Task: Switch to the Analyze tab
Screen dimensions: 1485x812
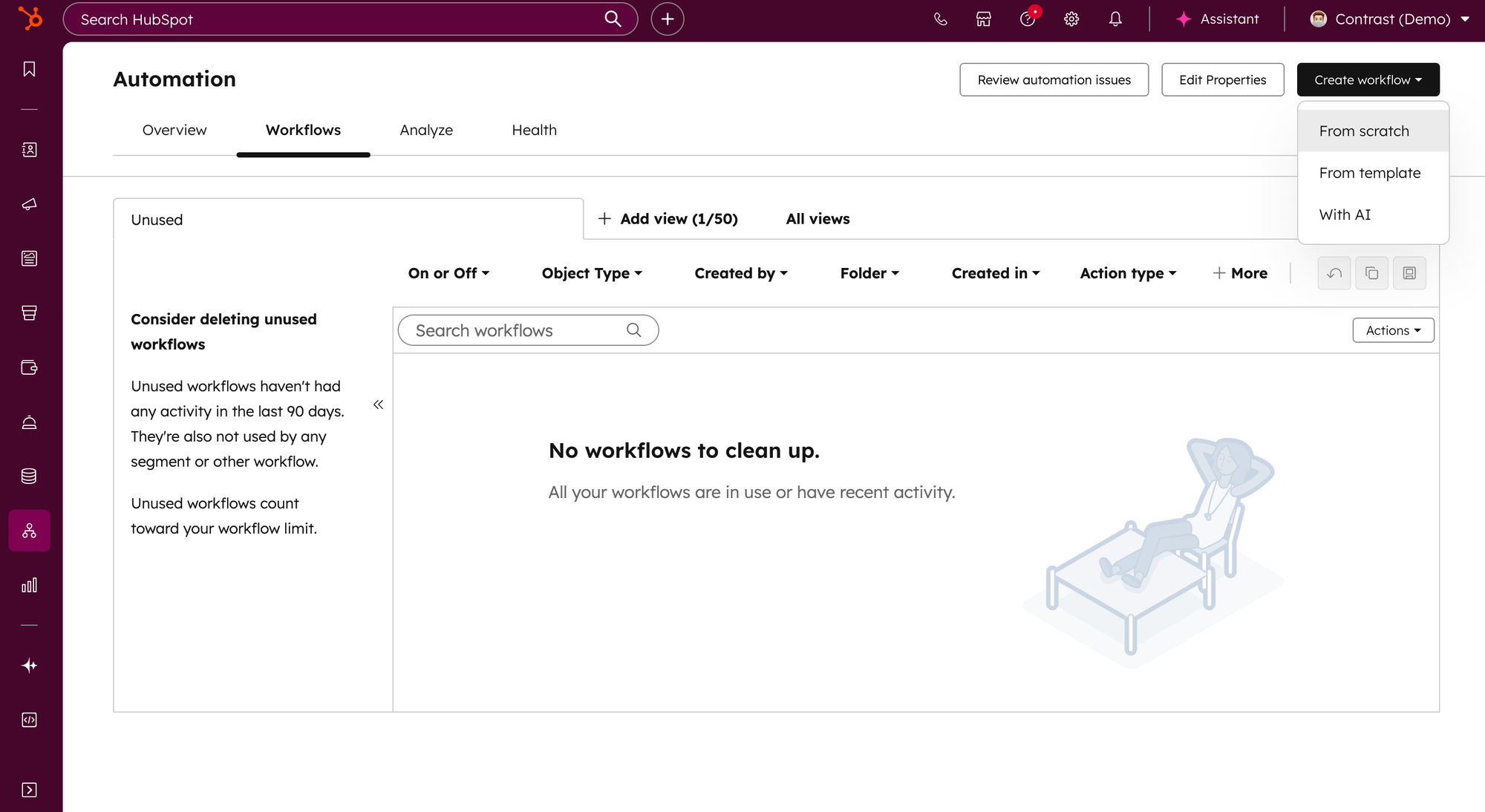Action: pos(425,130)
